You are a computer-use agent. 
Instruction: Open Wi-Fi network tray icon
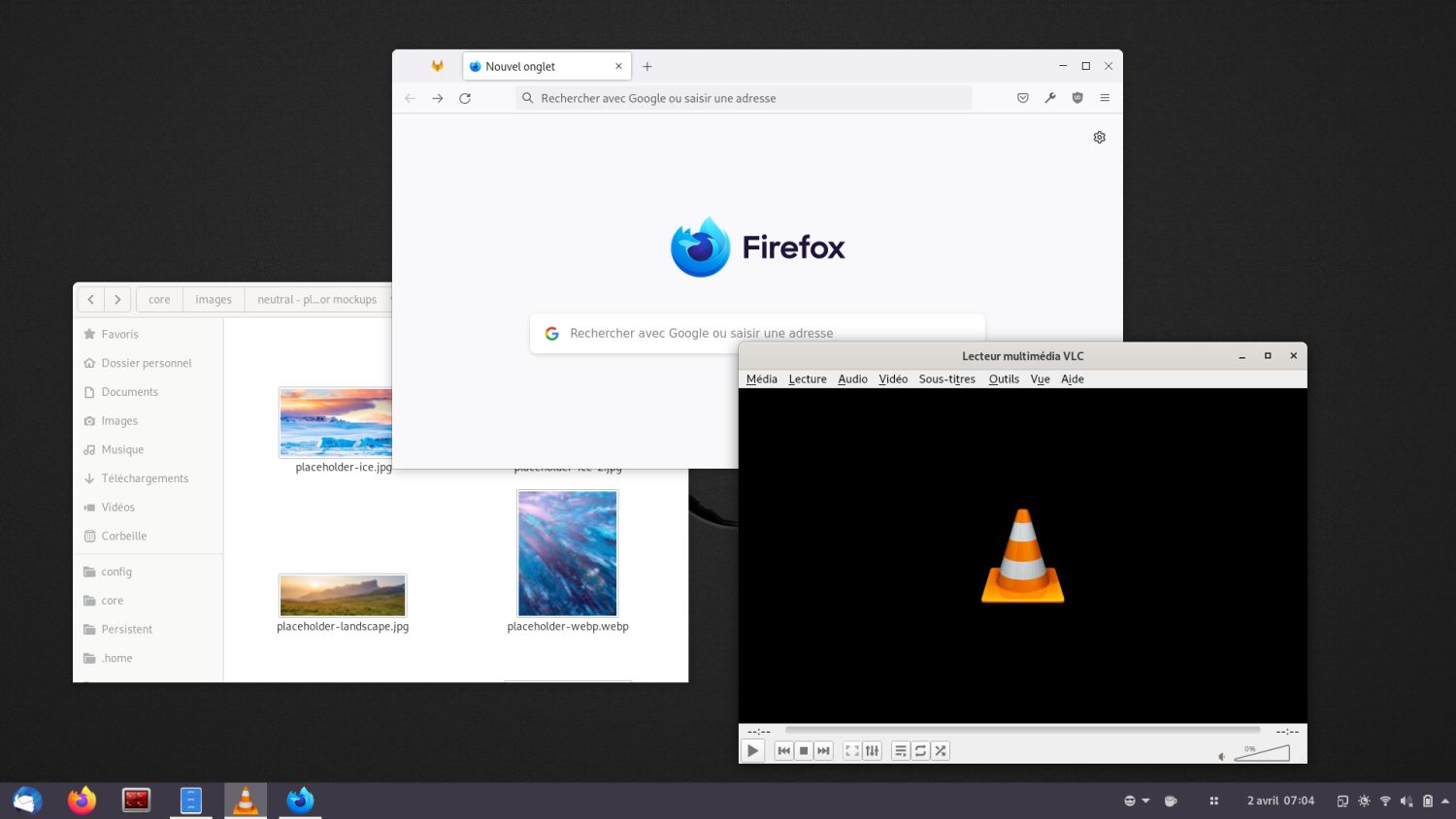tap(1385, 801)
